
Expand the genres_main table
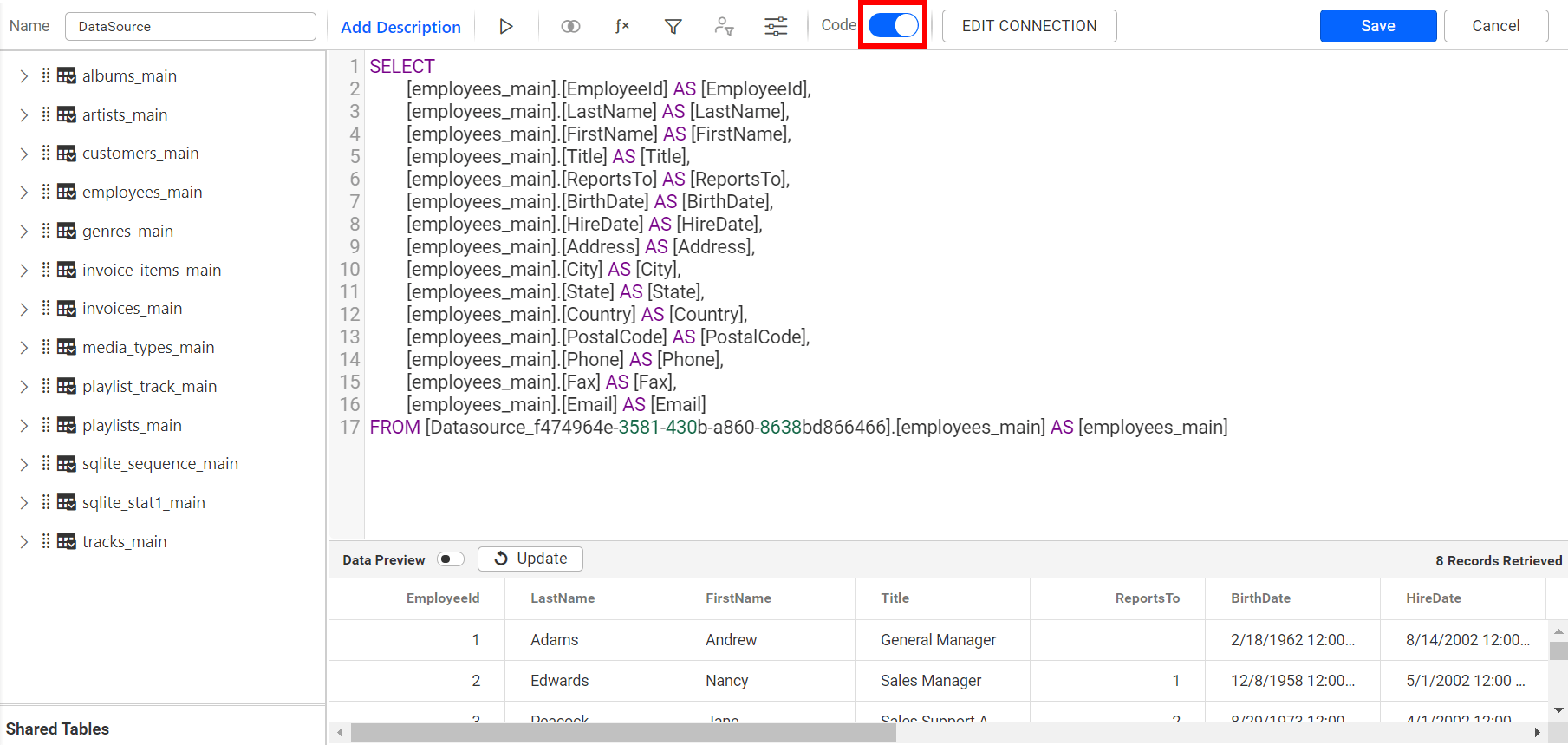pyautogui.click(x=24, y=232)
